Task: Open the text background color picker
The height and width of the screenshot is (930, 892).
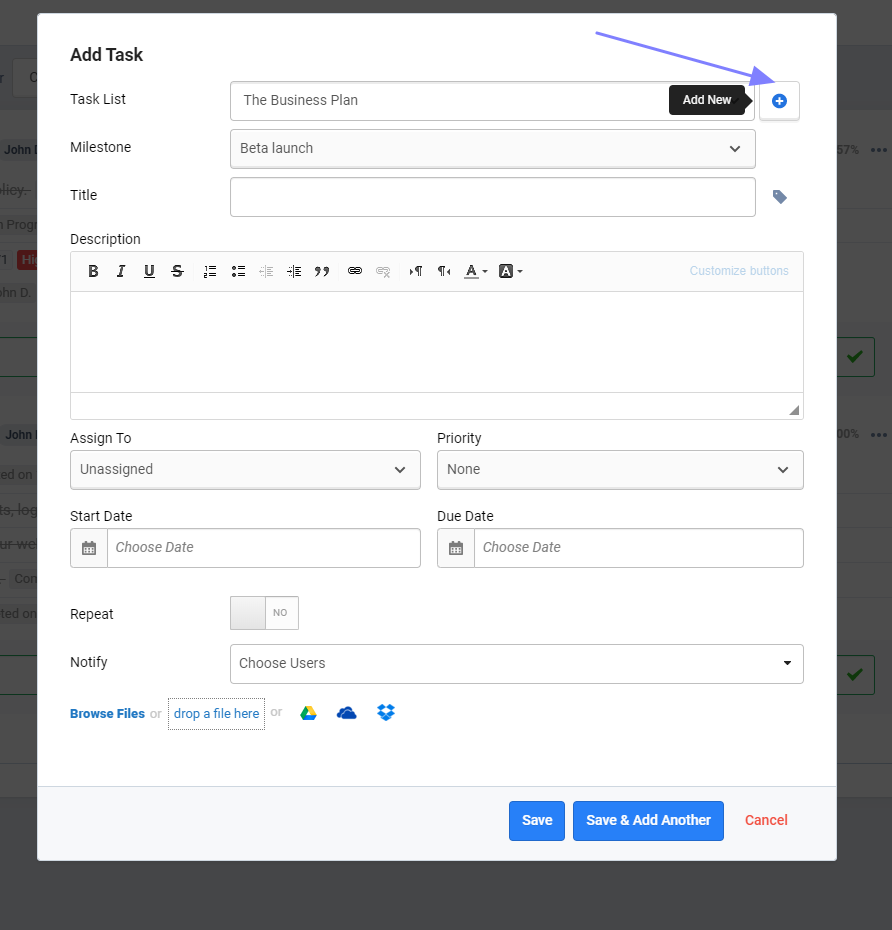Action: click(511, 272)
